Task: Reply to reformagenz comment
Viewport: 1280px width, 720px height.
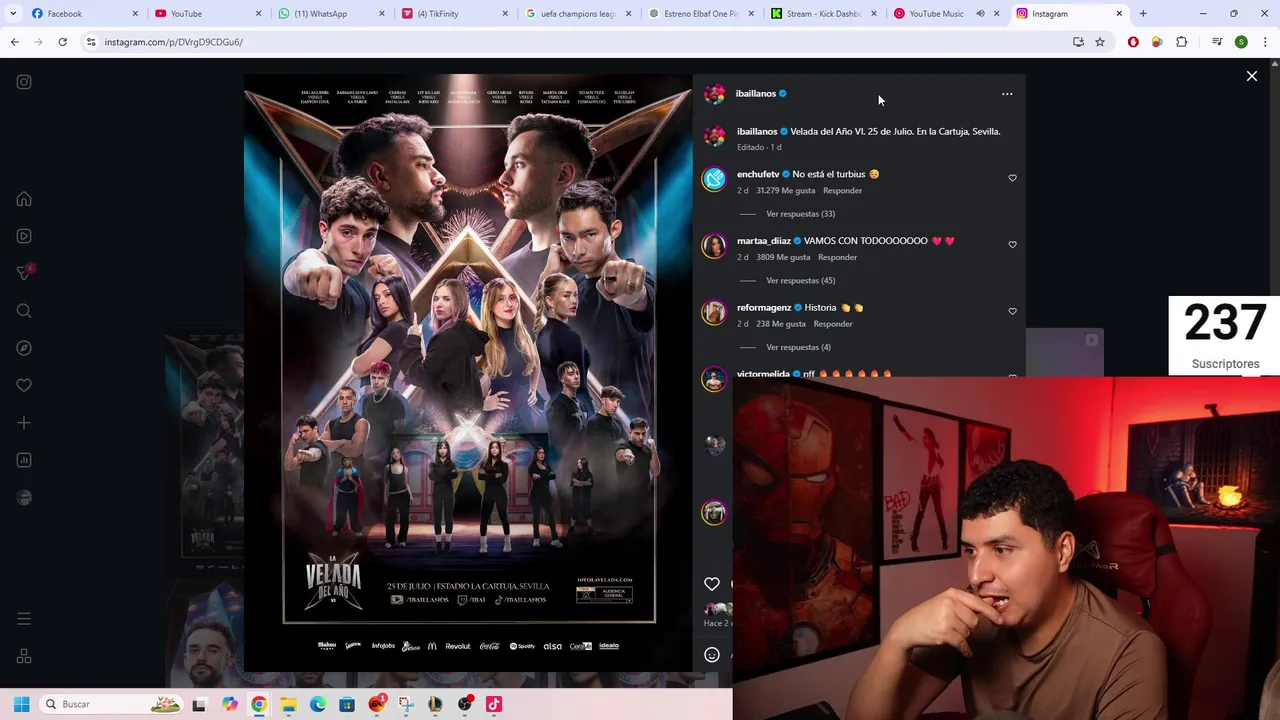Action: click(x=833, y=324)
